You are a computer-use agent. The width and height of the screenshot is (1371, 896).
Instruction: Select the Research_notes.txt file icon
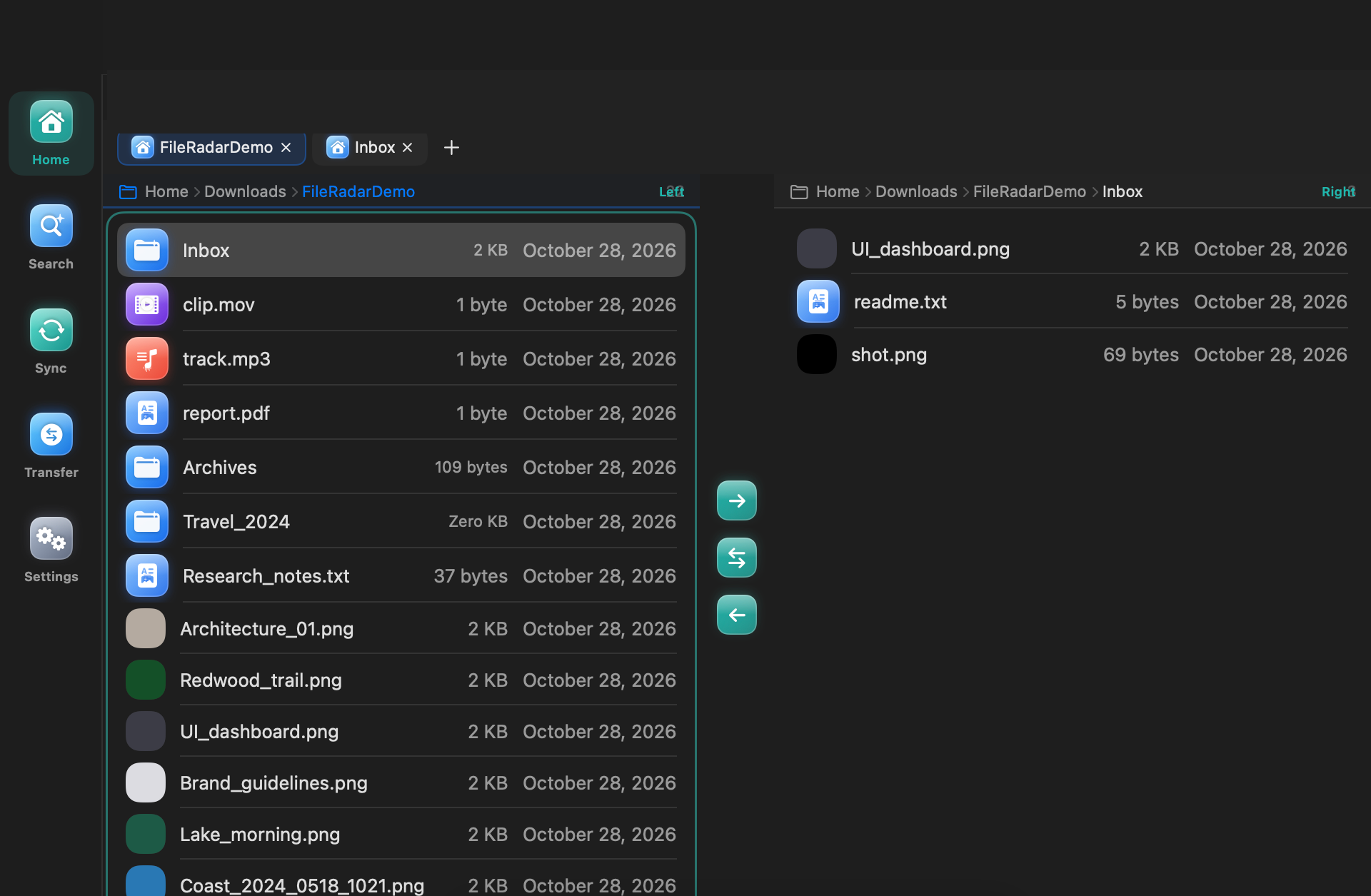[x=147, y=575]
